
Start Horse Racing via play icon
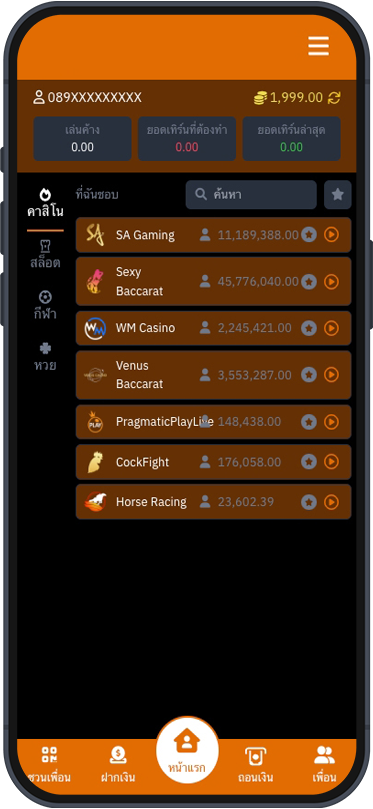pos(331,501)
